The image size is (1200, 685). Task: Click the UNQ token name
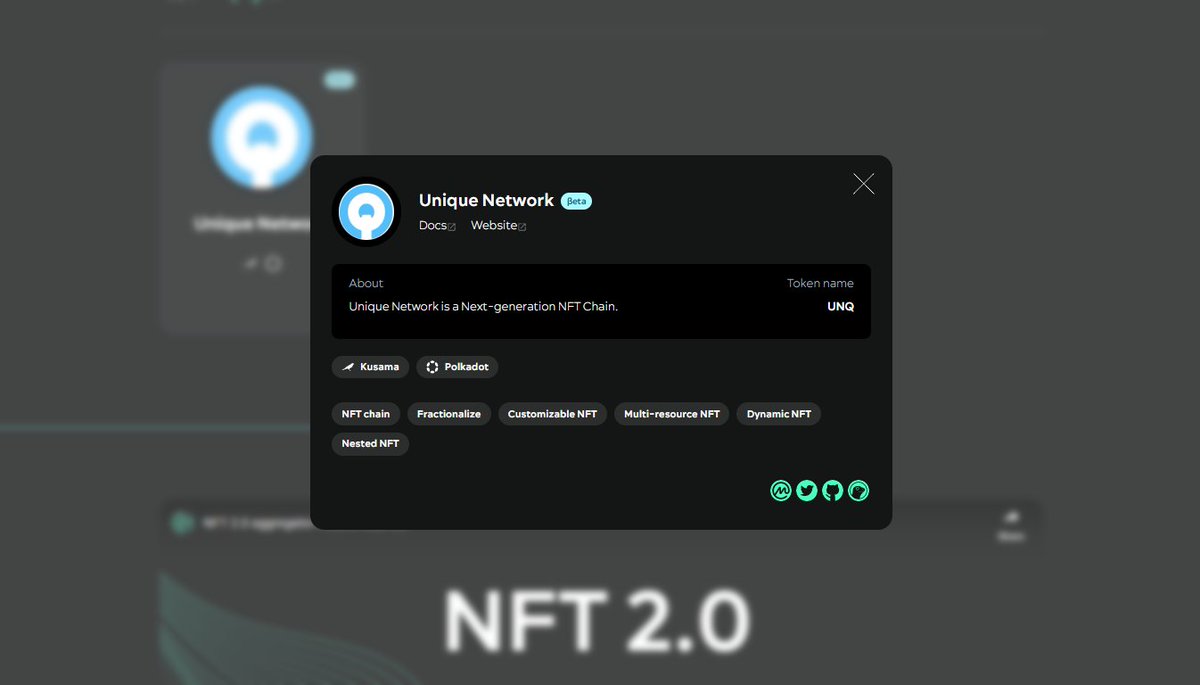(x=841, y=307)
